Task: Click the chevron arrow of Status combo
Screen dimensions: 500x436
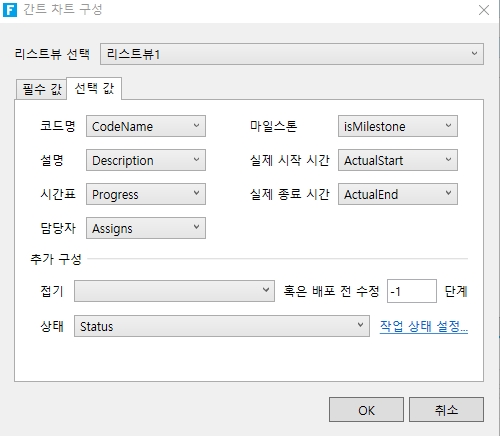Action: [x=360, y=325]
